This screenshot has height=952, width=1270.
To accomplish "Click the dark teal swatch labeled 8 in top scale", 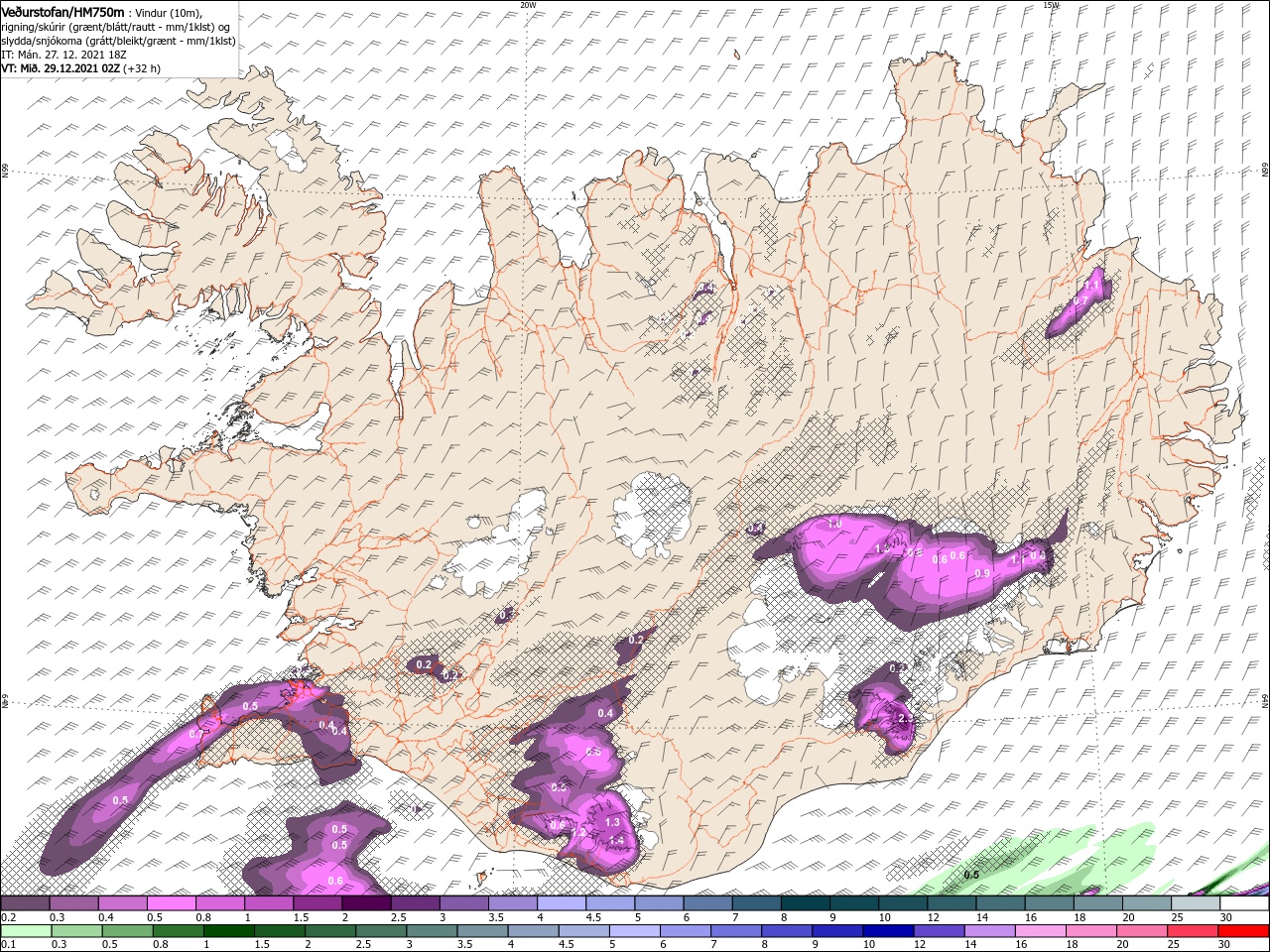I will point(805,903).
